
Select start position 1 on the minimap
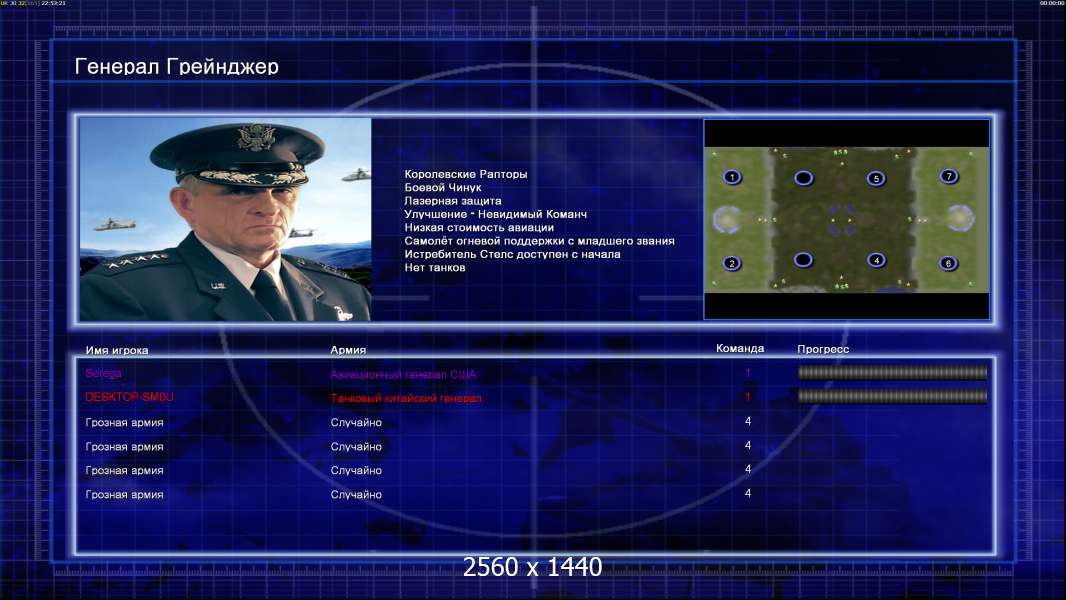coord(732,177)
